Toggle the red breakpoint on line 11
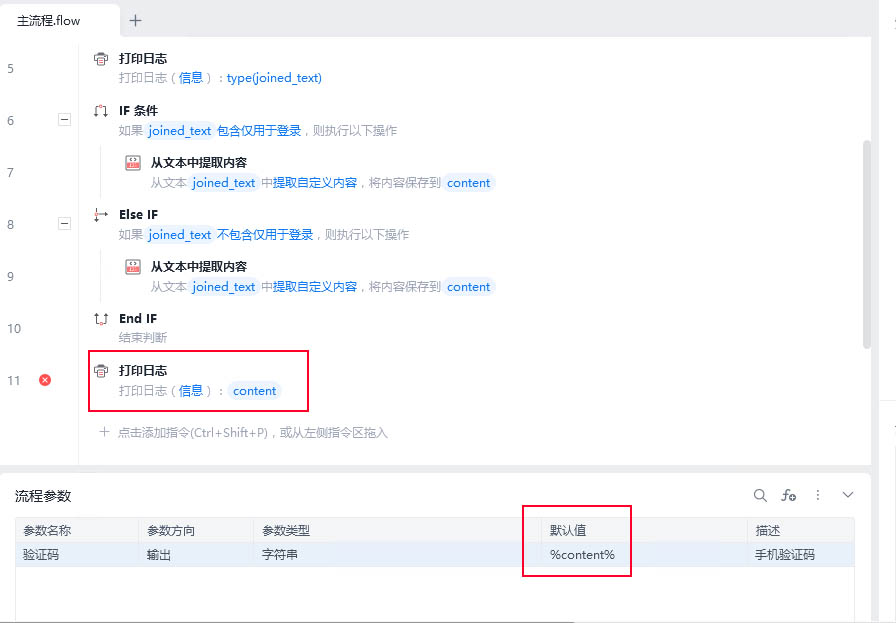This screenshot has height=623, width=896. click(45, 380)
